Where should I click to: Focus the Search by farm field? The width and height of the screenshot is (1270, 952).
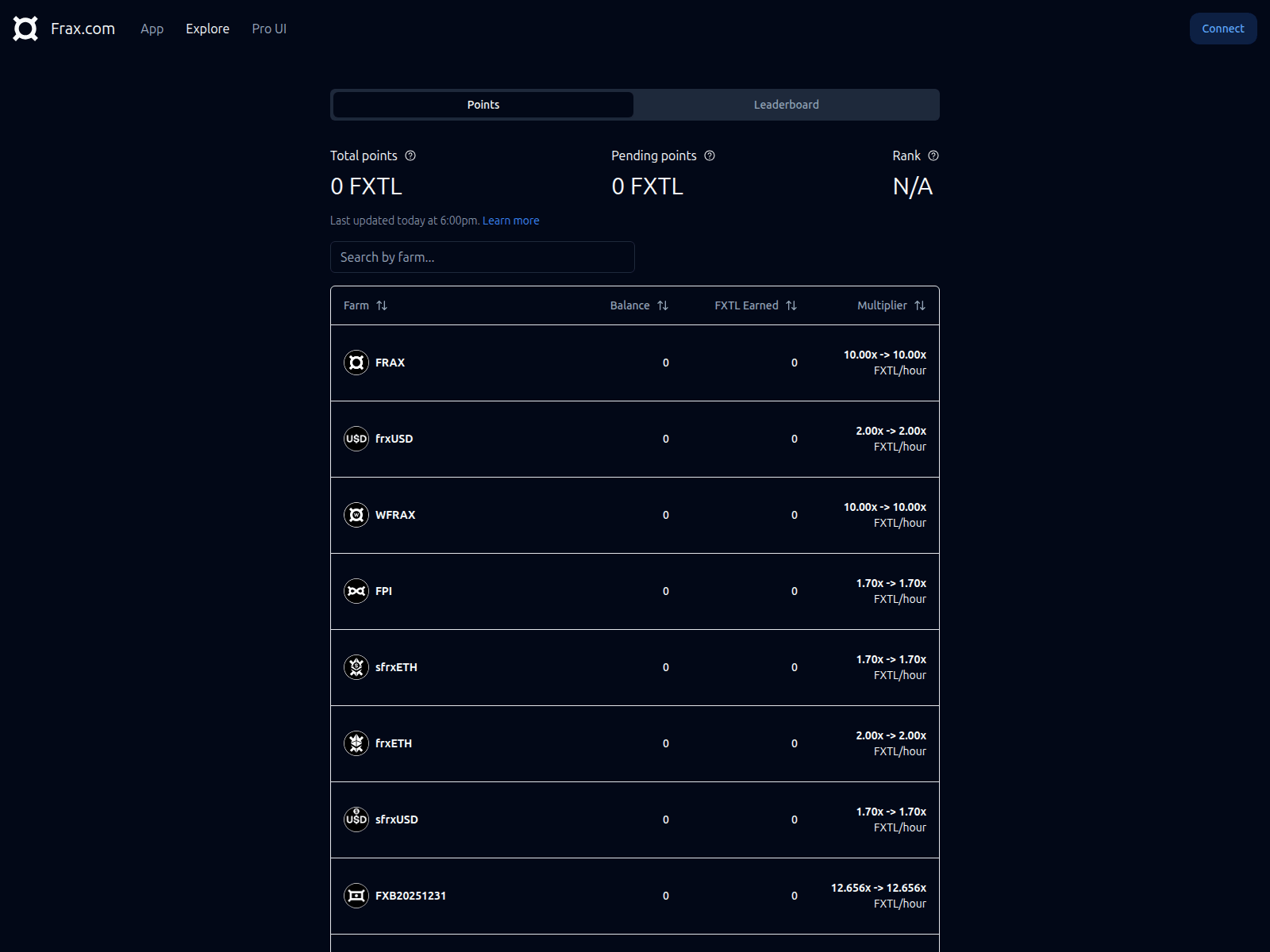(483, 257)
